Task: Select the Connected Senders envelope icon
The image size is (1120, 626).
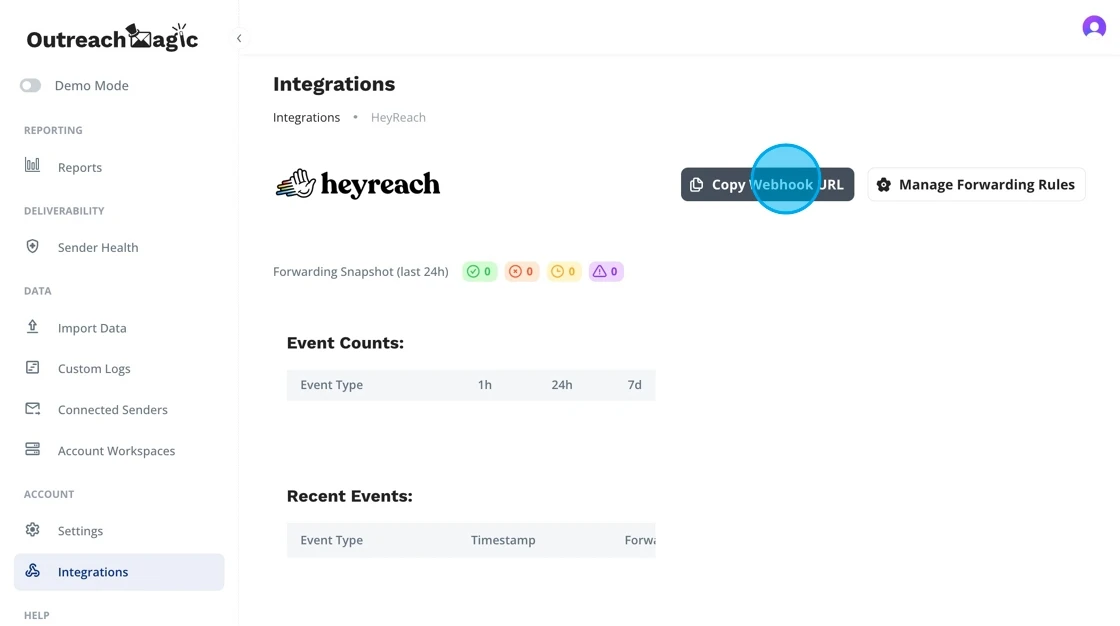Action: (32, 409)
